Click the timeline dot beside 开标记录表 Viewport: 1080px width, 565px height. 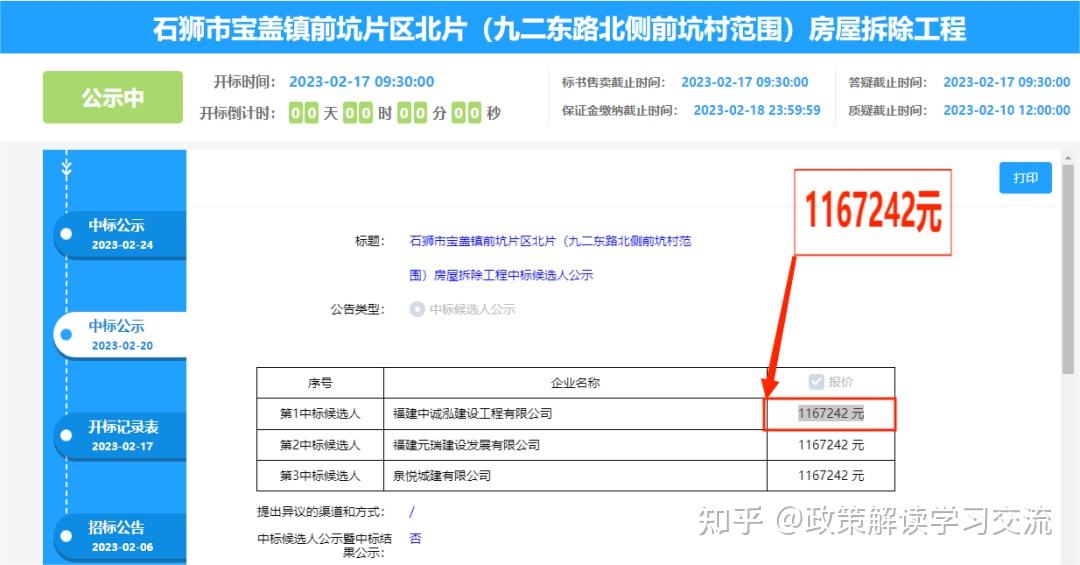tap(66, 435)
